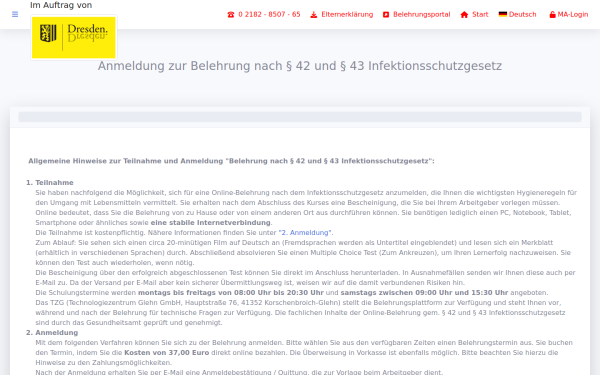Screen dimensions: 600x375
Task: Click the Dresden logo image
Action: coord(73,37)
